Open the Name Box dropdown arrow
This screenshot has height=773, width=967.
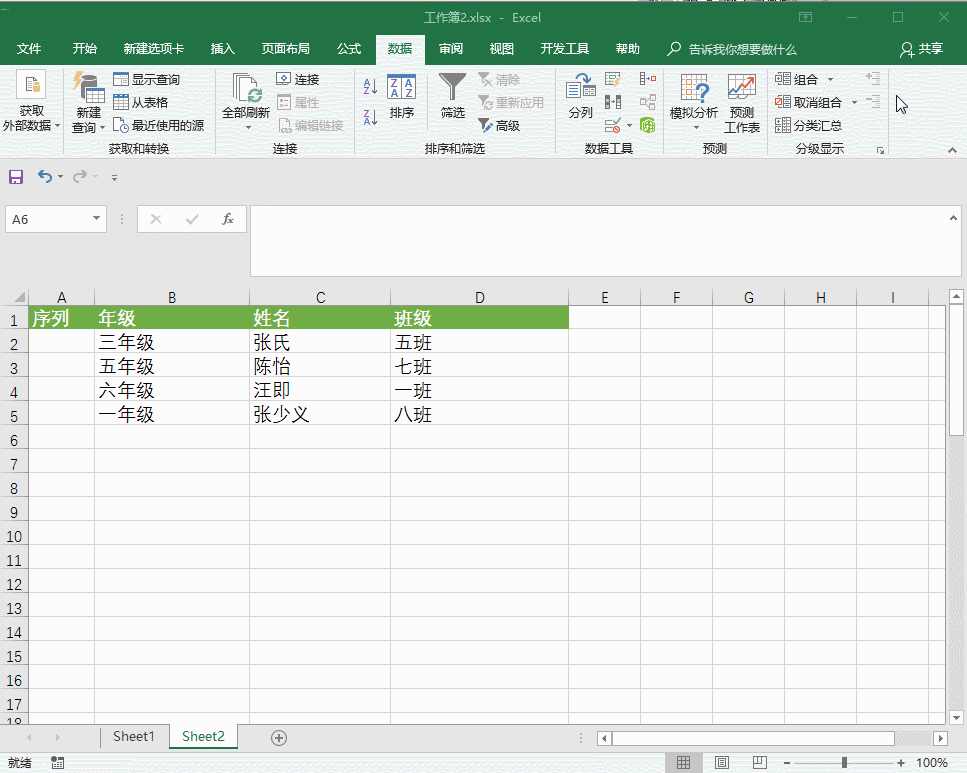coord(96,218)
